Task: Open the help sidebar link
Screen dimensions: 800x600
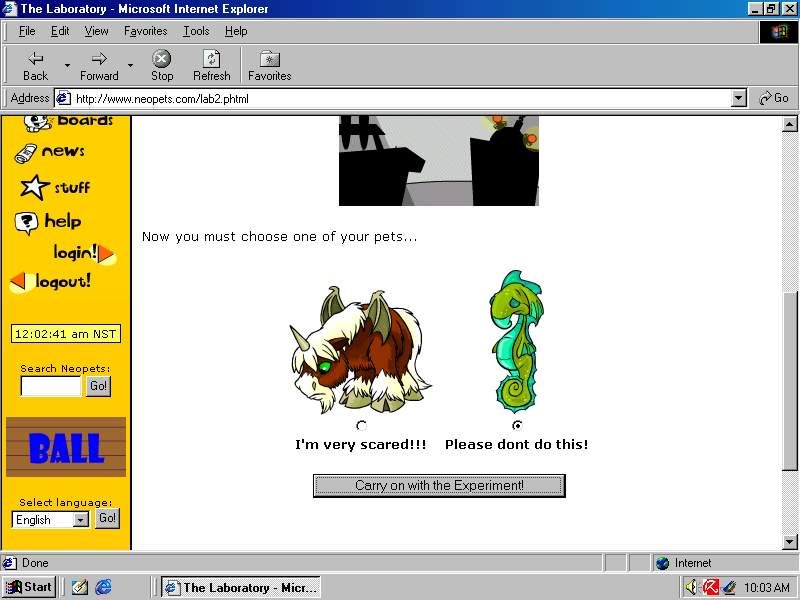Action: (48, 222)
